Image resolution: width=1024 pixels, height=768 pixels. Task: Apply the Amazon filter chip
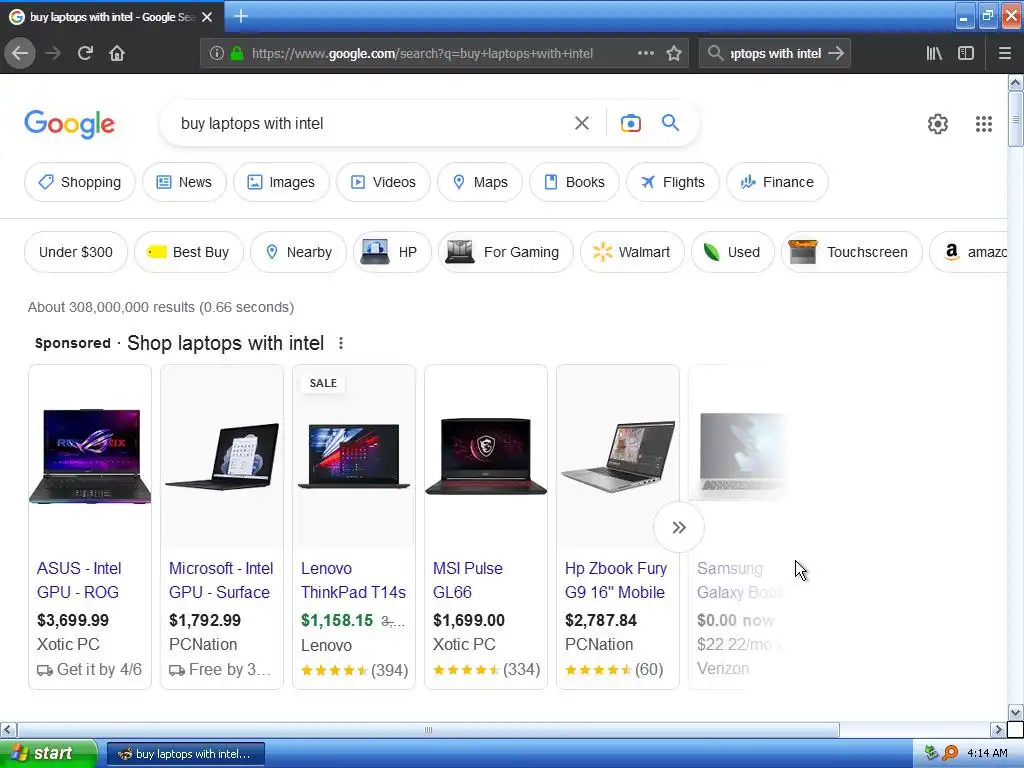click(968, 252)
